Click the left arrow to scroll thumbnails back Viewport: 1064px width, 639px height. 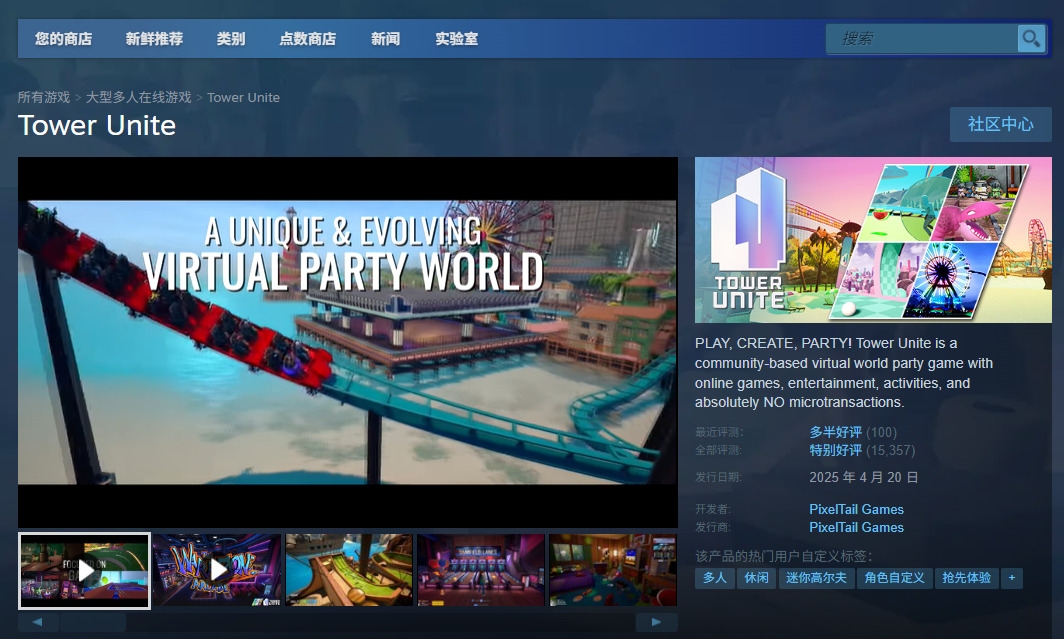[x=36, y=623]
